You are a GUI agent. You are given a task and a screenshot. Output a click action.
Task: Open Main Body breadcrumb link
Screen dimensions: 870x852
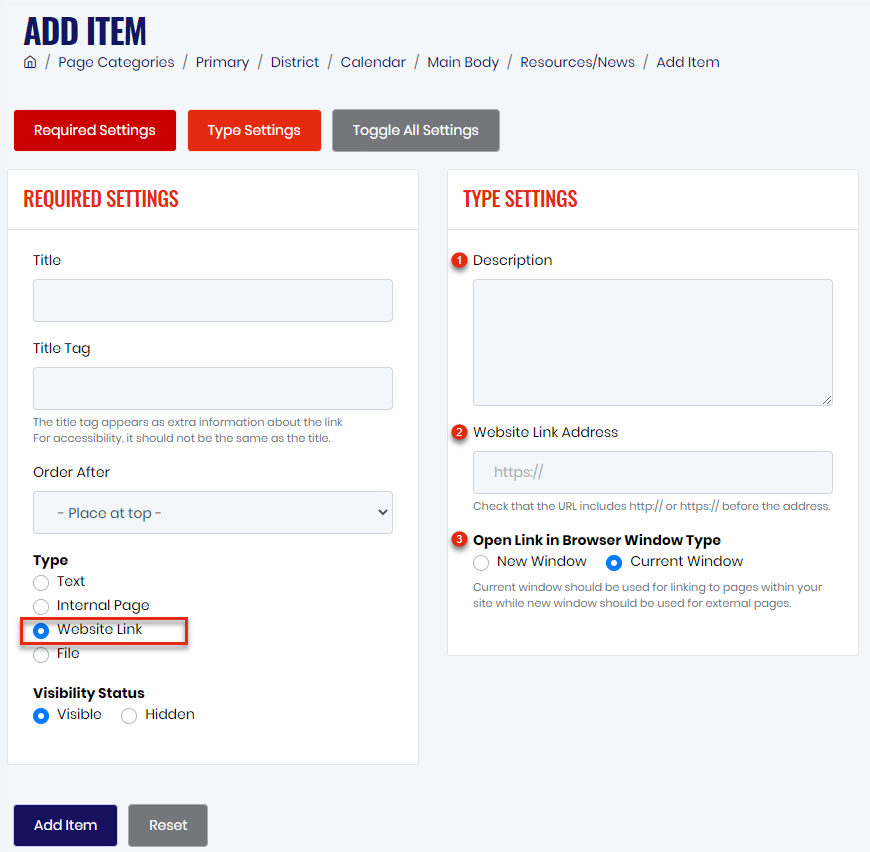463,62
